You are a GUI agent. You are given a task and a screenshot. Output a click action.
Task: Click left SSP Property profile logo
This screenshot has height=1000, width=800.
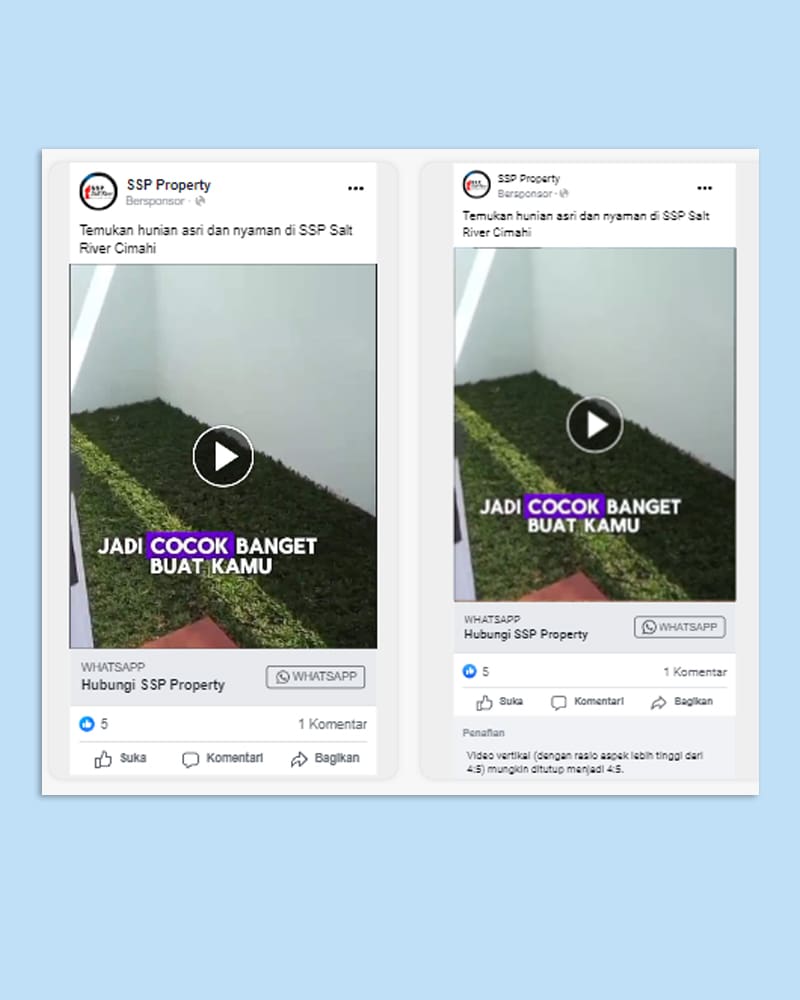click(x=98, y=191)
